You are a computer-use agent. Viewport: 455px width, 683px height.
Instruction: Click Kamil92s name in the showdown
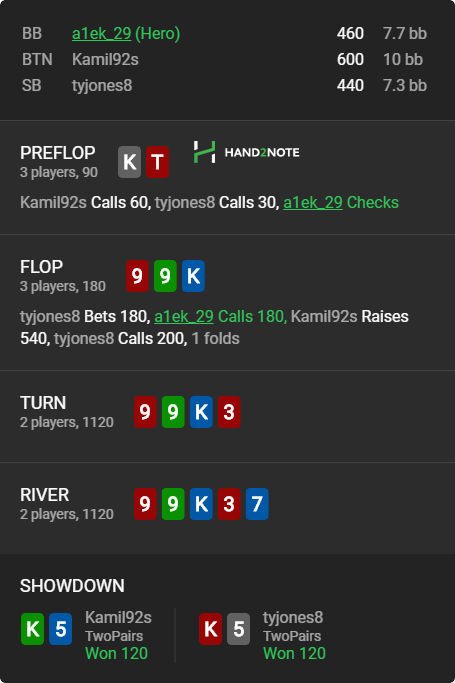tap(118, 617)
